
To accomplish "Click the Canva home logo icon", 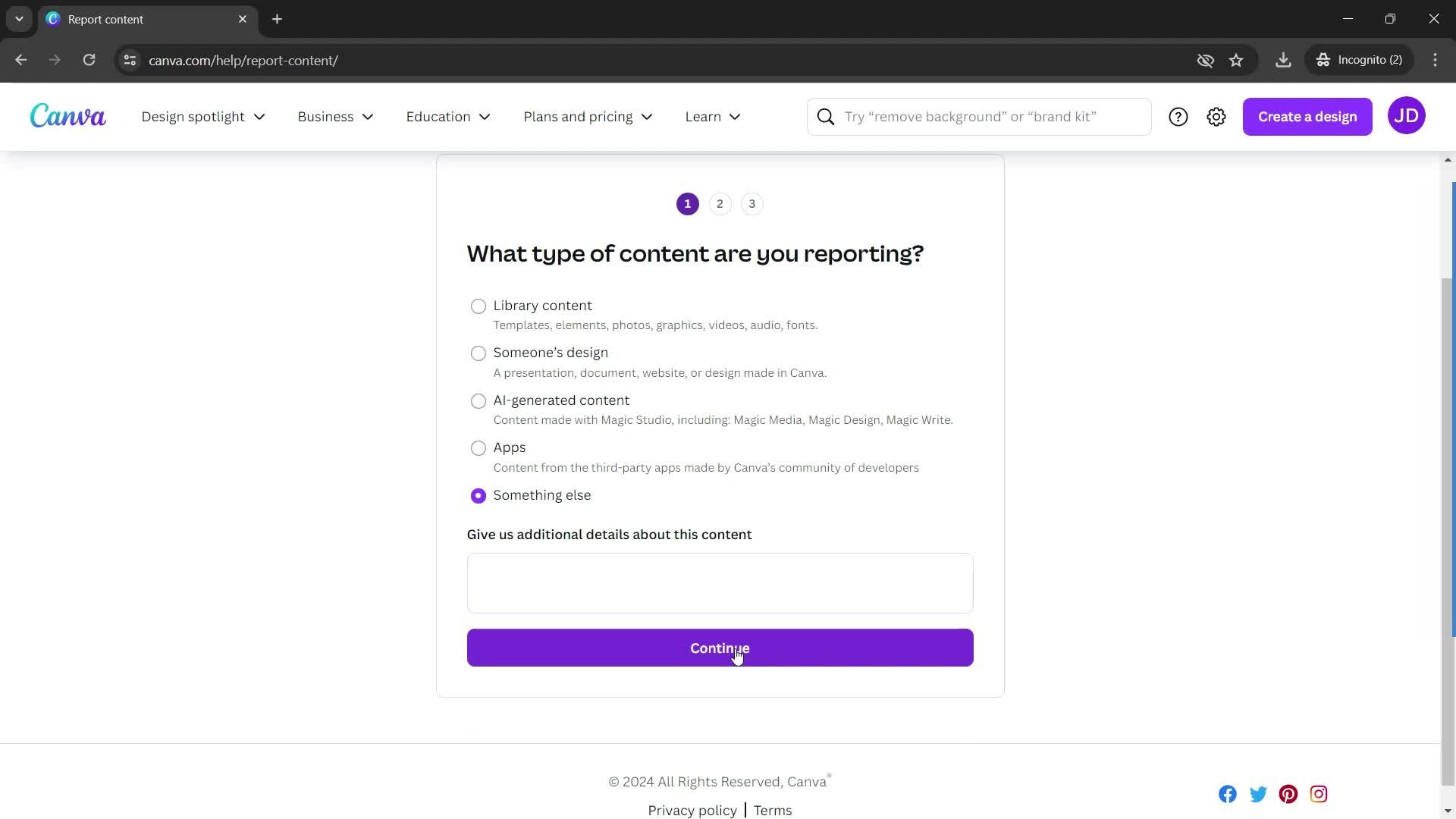I will 67,116.
